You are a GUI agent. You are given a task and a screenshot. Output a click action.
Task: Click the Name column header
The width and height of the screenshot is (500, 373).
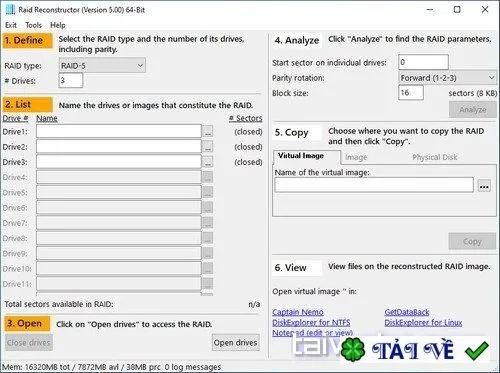47,118
